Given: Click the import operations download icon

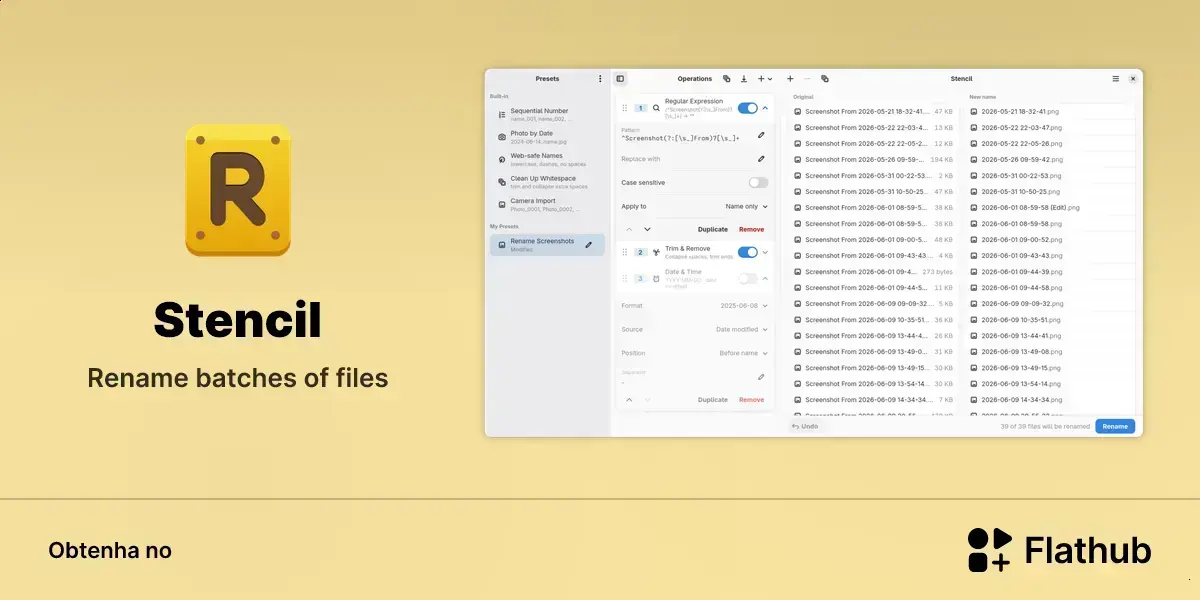Looking at the screenshot, I should click(x=744, y=78).
